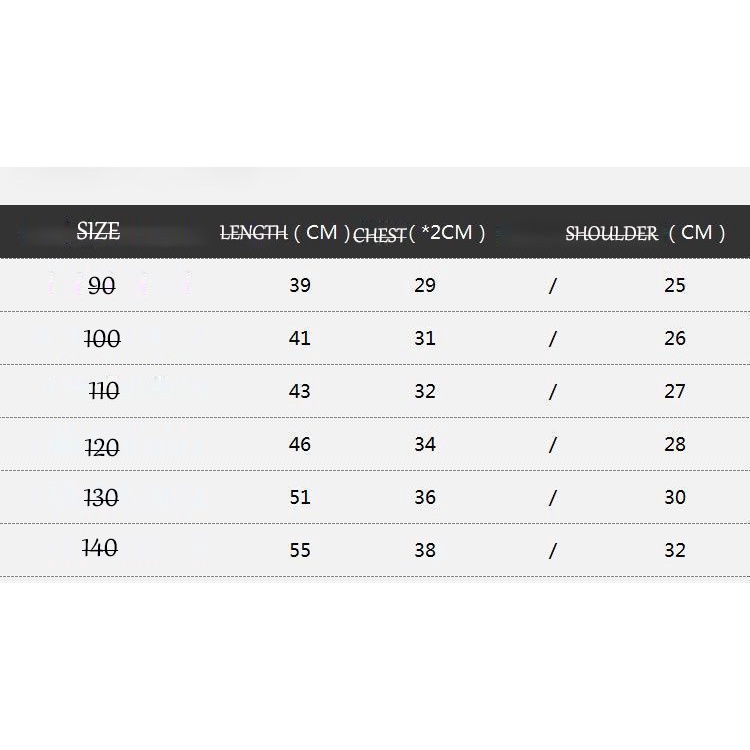This screenshot has width=750, height=750.
Task: Select size 110 in the size column
Action: (104, 392)
